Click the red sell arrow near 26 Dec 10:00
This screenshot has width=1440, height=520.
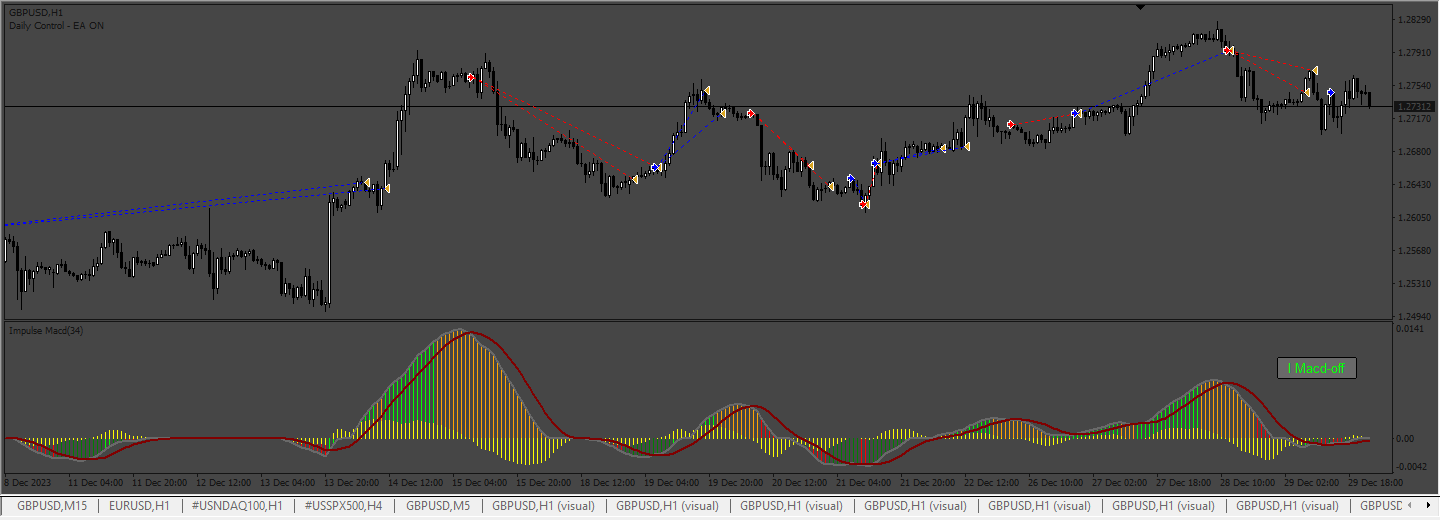pyautogui.click(x=1011, y=124)
